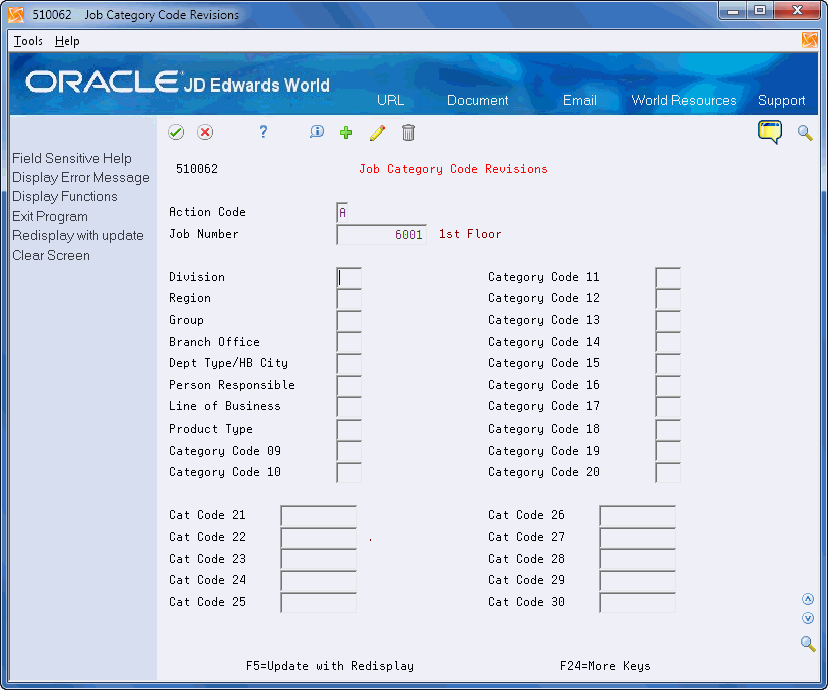
Task: Click the red Job Category Code Revisions title
Action: 453,169
